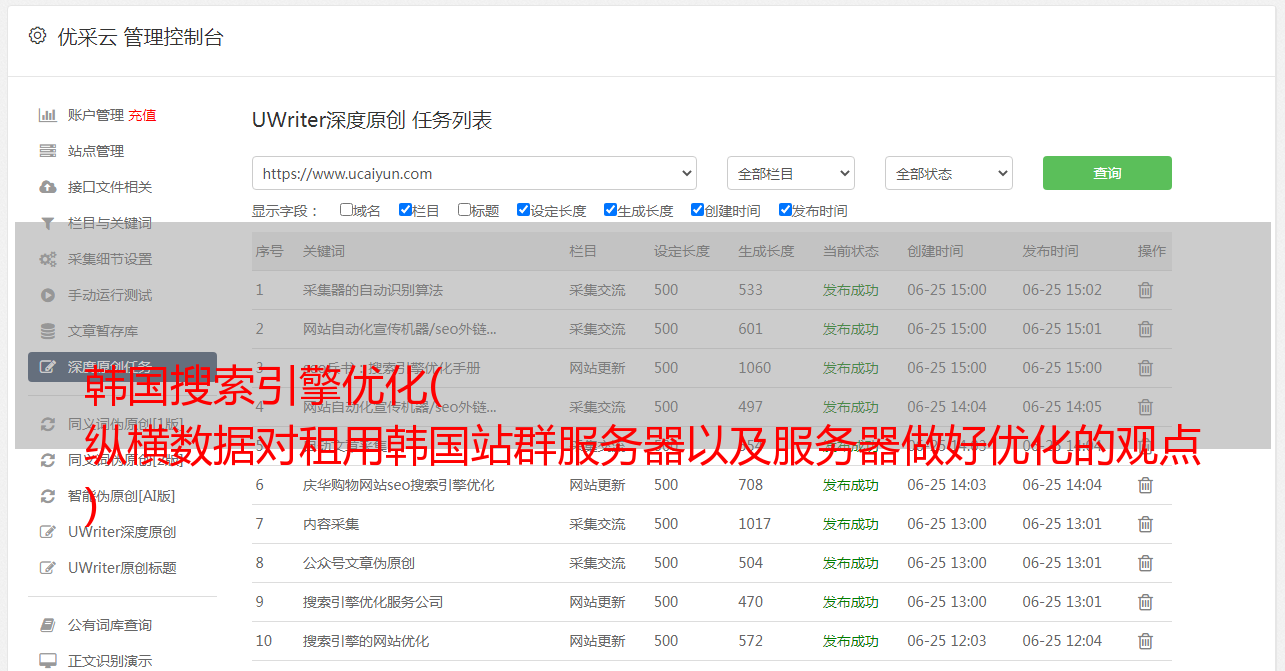Viewport: 1285px width, 671px height.
Task: Uncheck the 发布时间 checkbox
Action: (x=785, y=210)
